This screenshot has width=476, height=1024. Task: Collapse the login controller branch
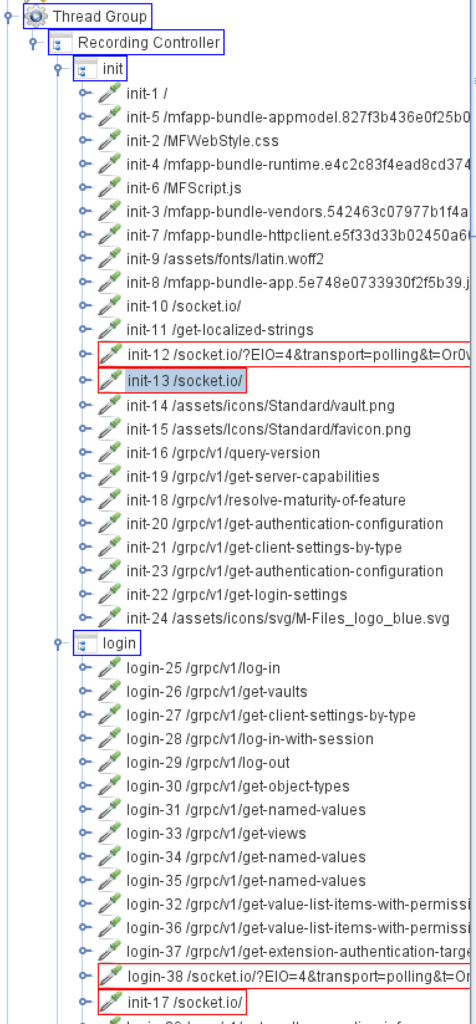(58, 644)
